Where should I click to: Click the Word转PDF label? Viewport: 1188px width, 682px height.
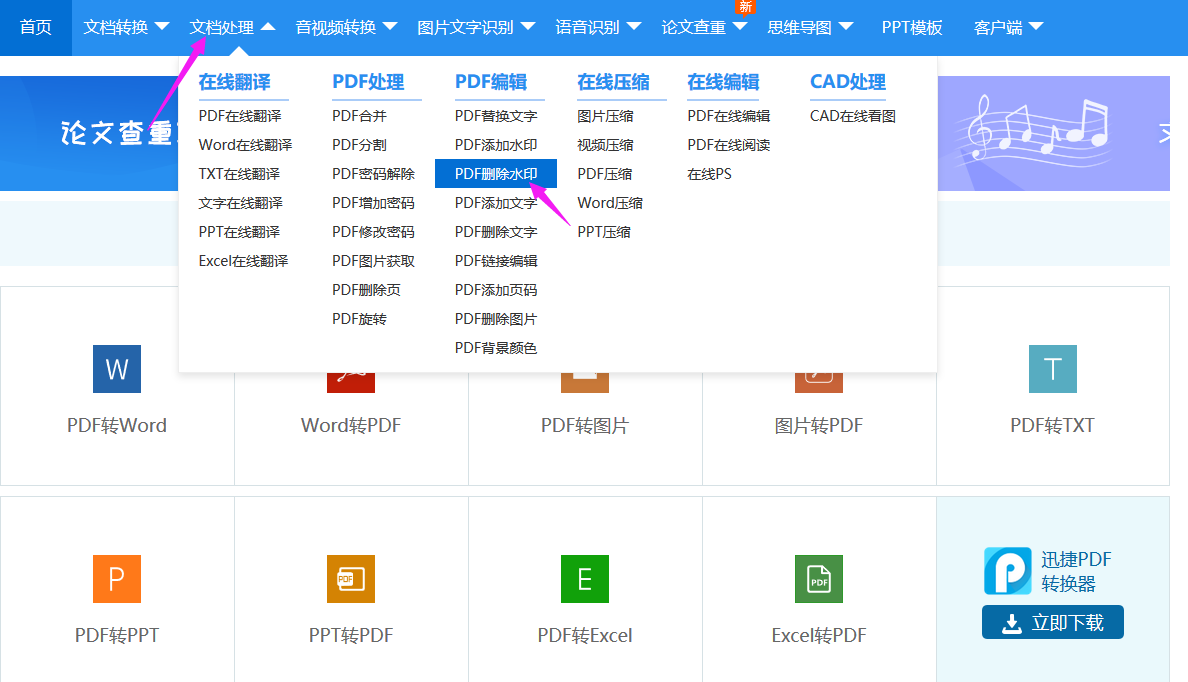[351, 425]
